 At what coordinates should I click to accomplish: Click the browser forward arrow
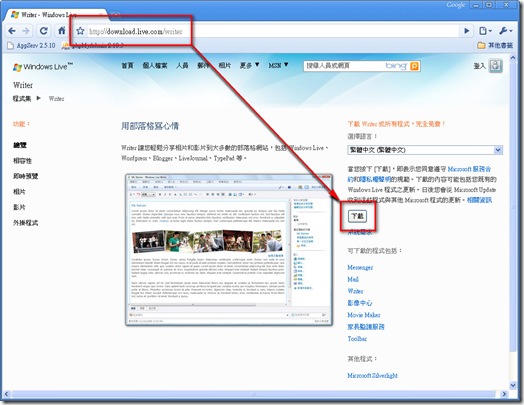(26, 31)
